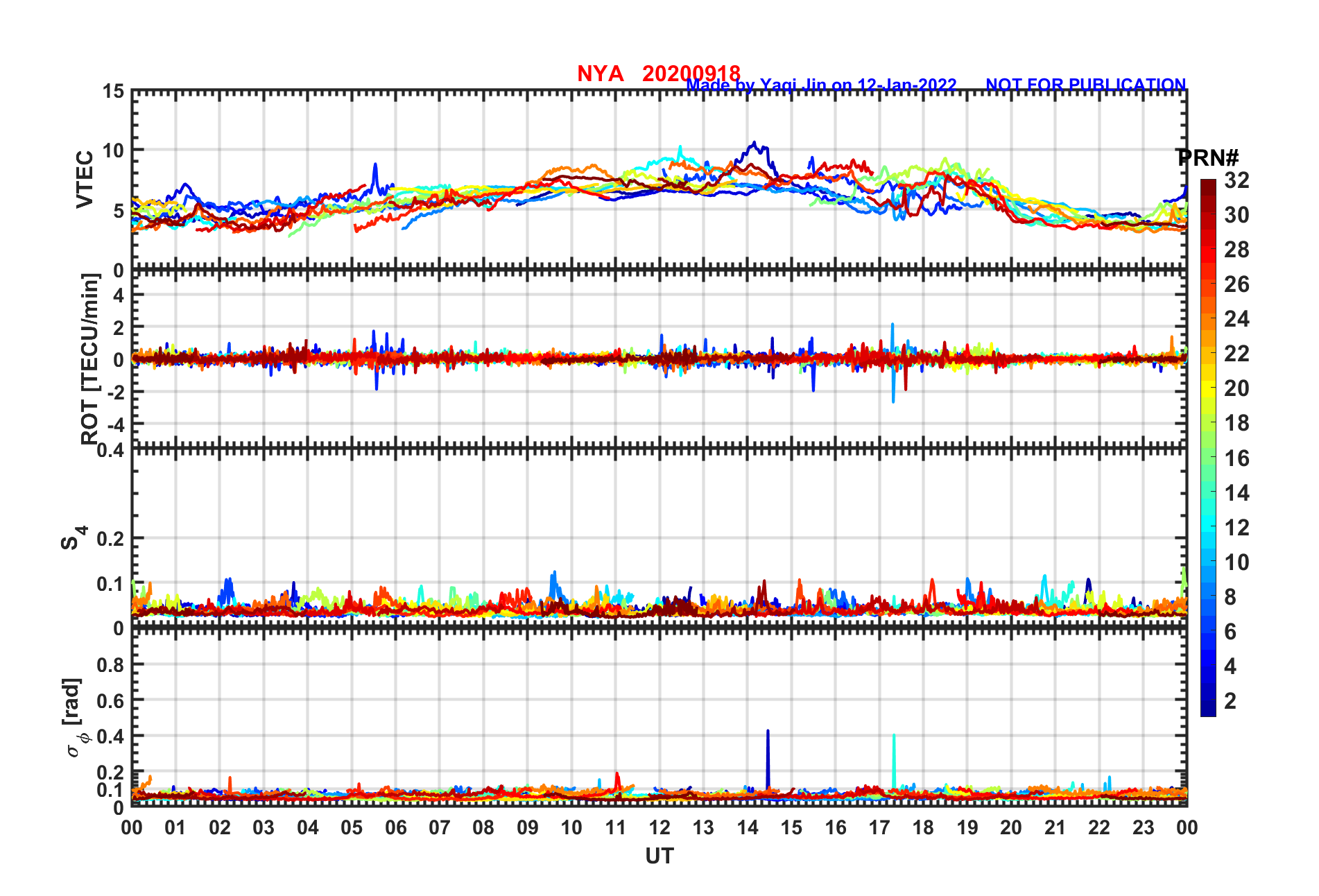
Task: Click UT axis tick label '01'
Action: coord(175,827)
